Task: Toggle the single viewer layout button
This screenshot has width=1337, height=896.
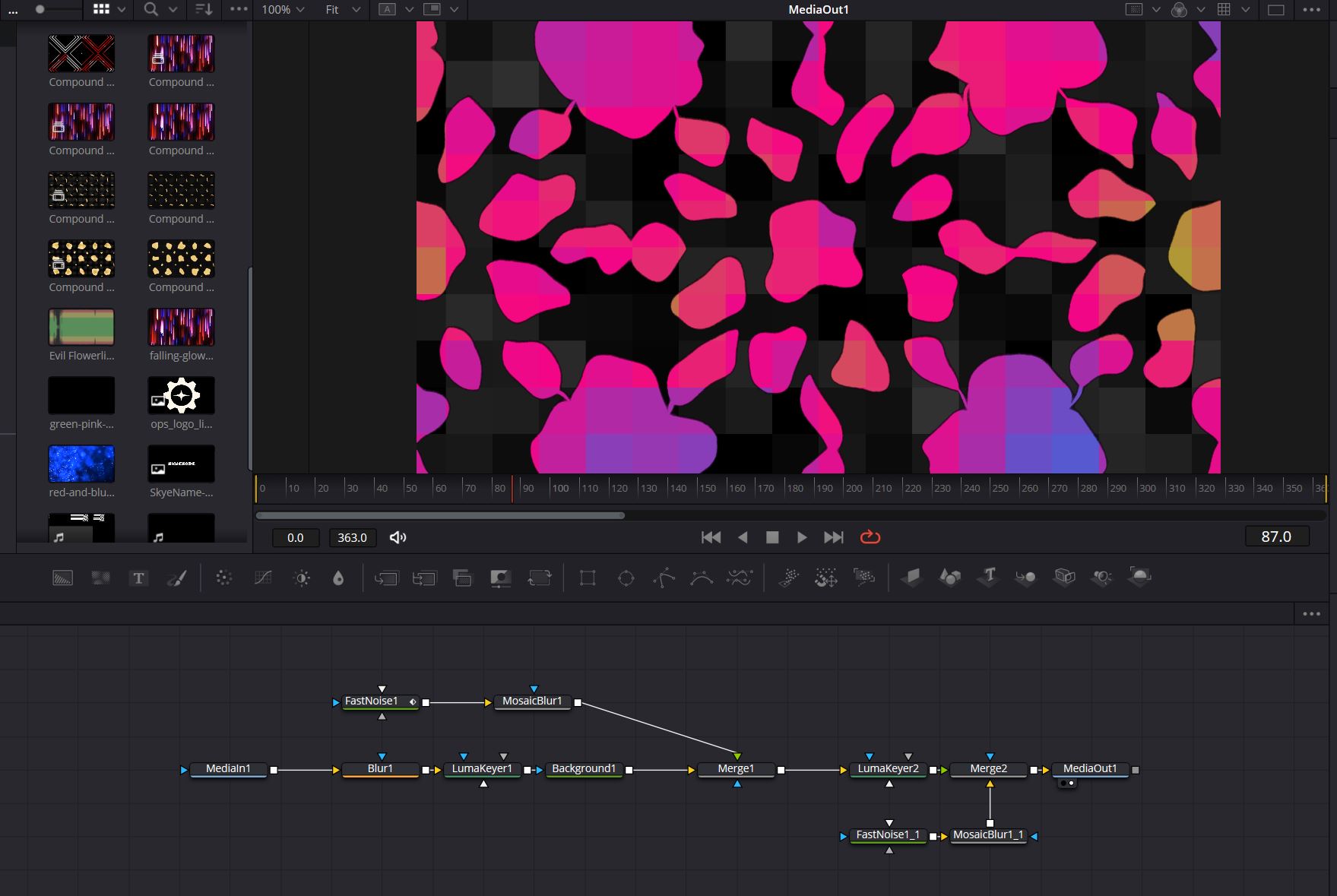Action: pos(1276,10)
